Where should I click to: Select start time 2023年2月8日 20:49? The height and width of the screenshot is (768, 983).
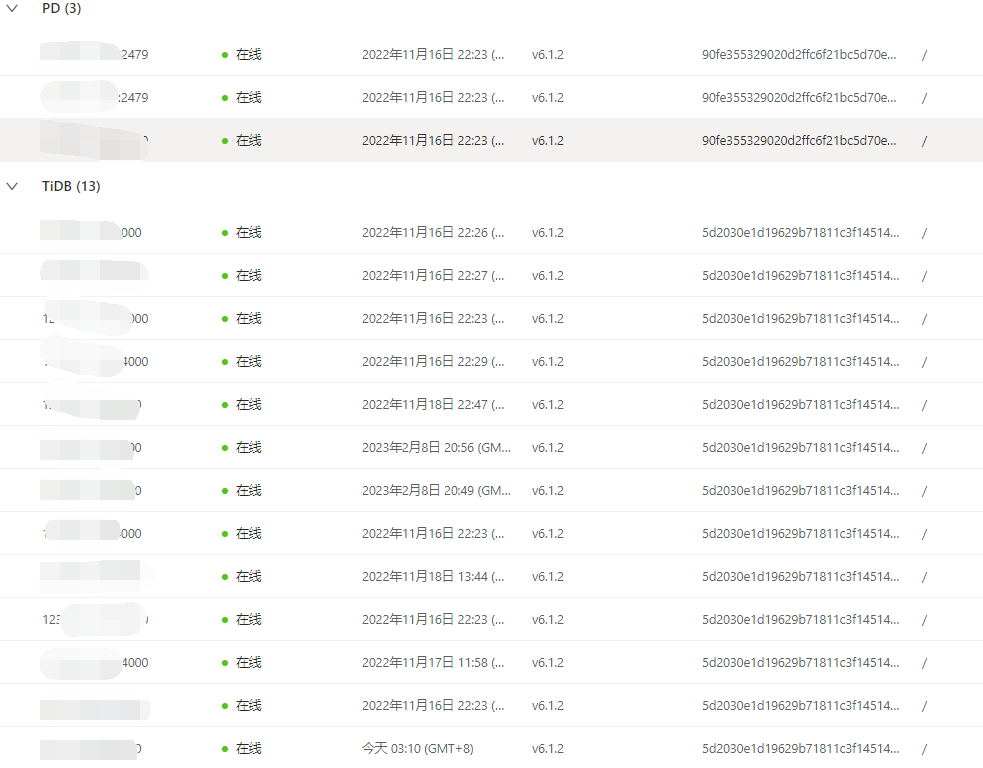click(x=436, y=491)
